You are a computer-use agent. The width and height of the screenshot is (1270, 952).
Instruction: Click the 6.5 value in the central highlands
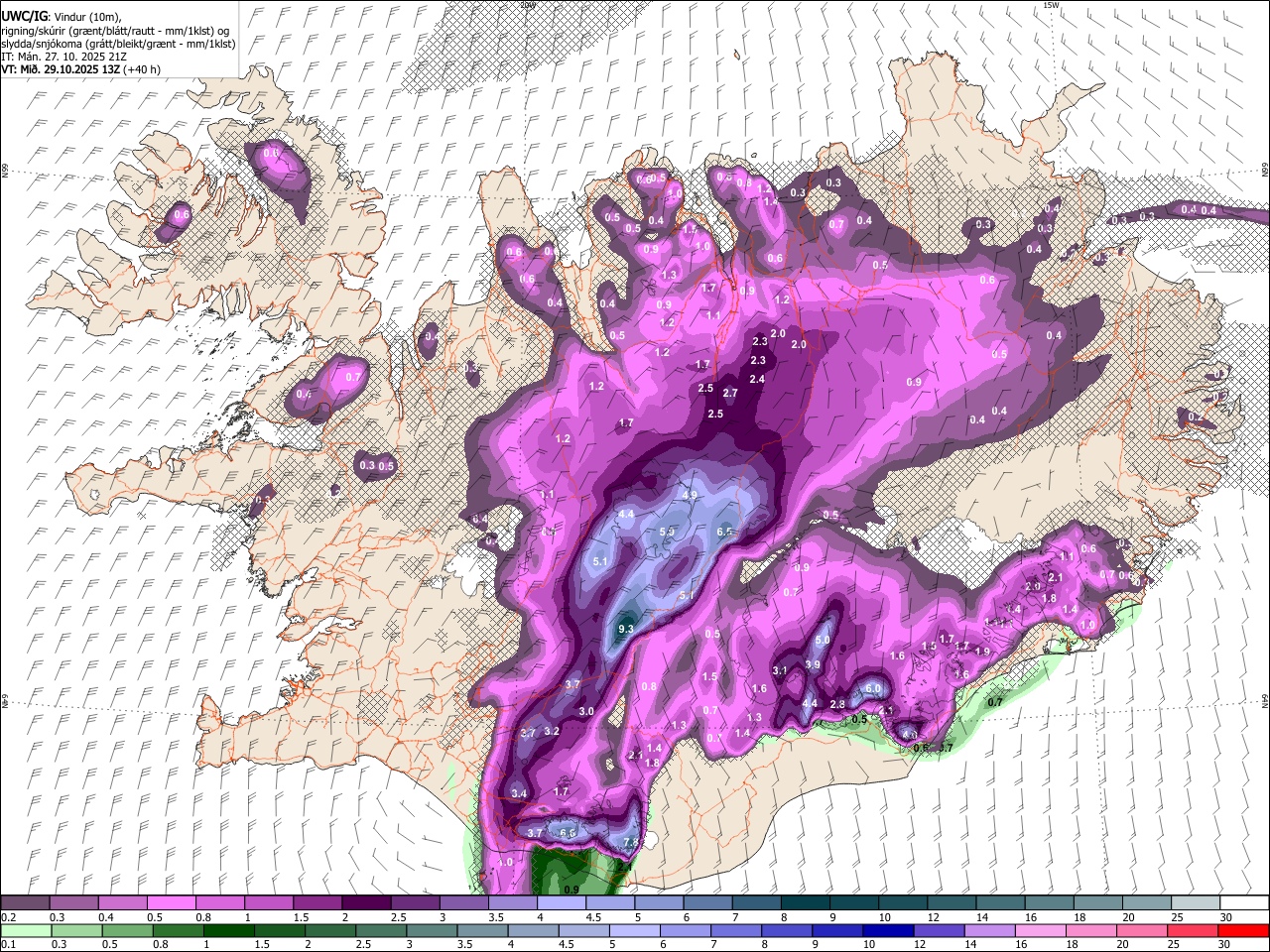click(724, 533)
